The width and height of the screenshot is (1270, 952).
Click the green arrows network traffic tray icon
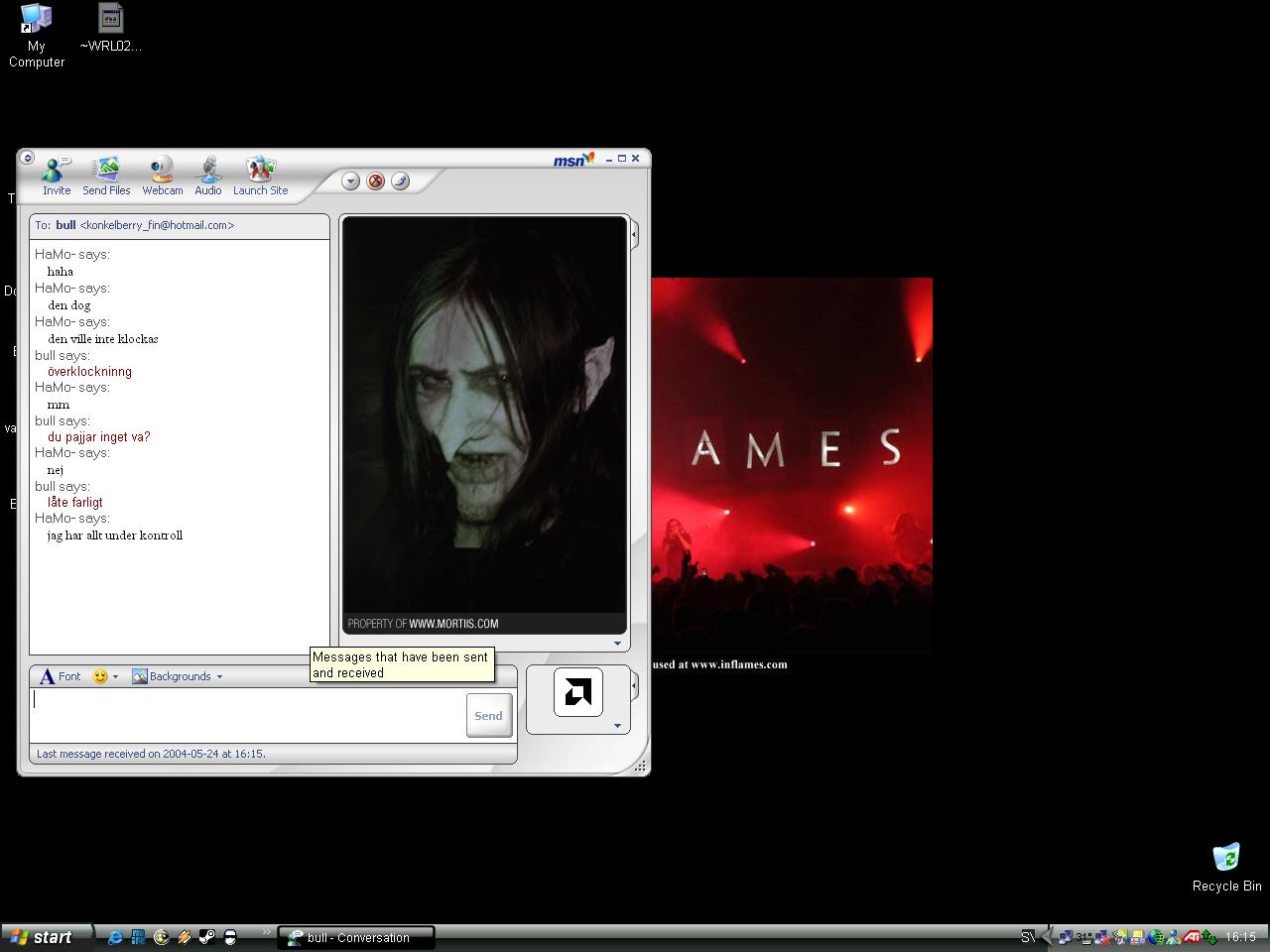1209,937
